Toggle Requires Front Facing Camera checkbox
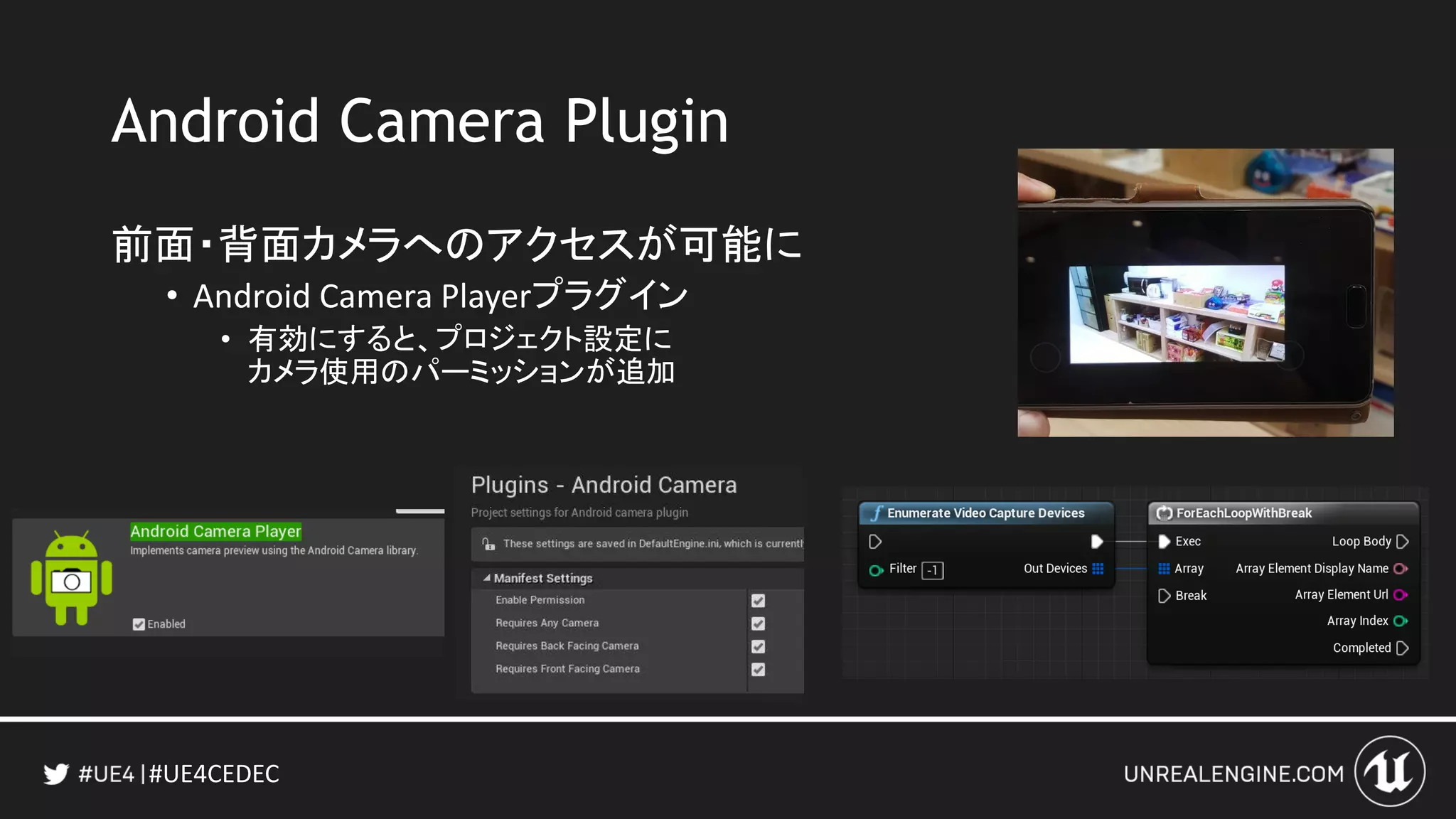1456x819 pixels. click(758, 669)
